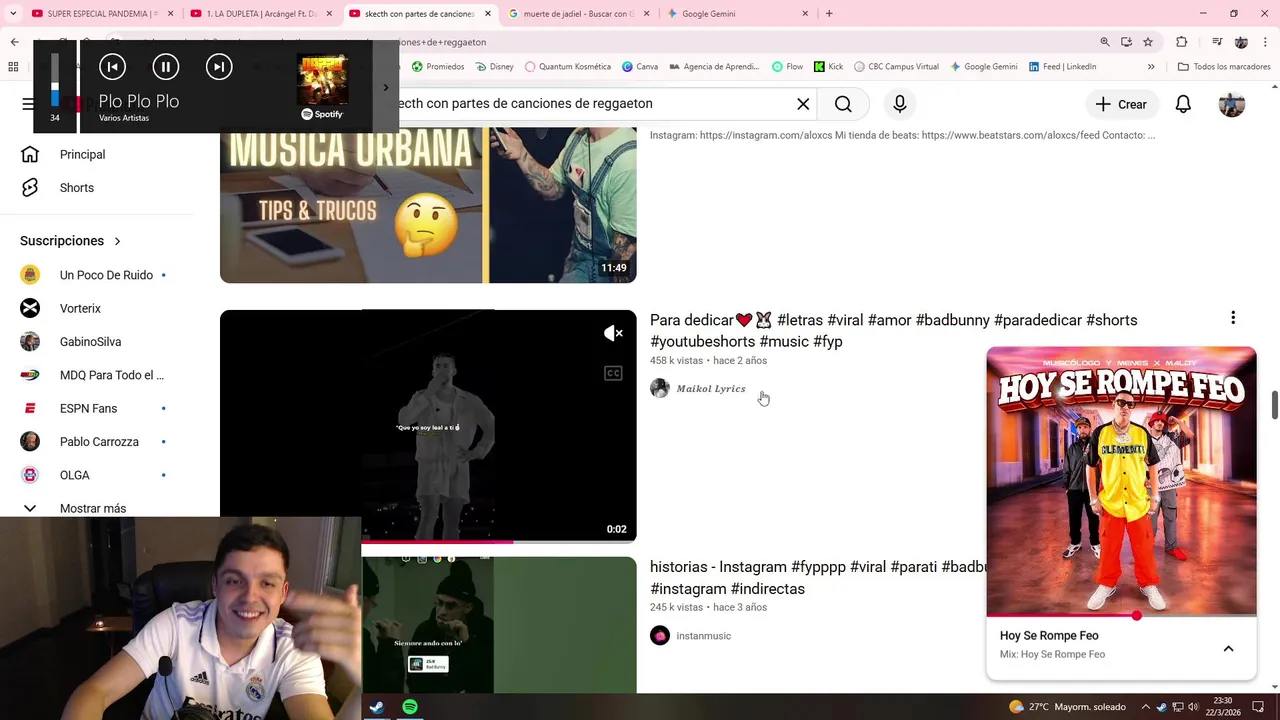Expand media overlay with right chevron
Image resolution: width=1280 pixels, height=720 pixels.
tap(386, 87)
